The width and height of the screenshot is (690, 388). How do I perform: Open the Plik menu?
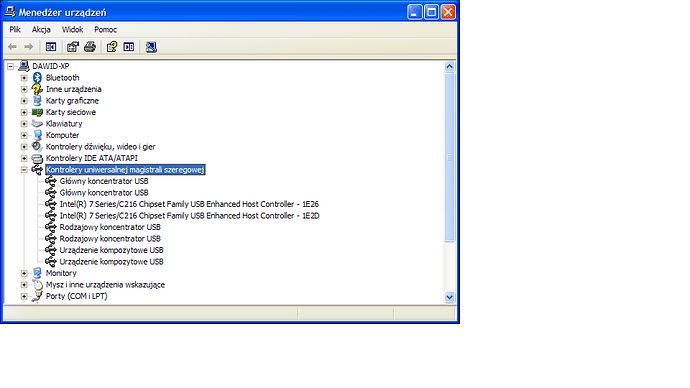click(15, 29)
